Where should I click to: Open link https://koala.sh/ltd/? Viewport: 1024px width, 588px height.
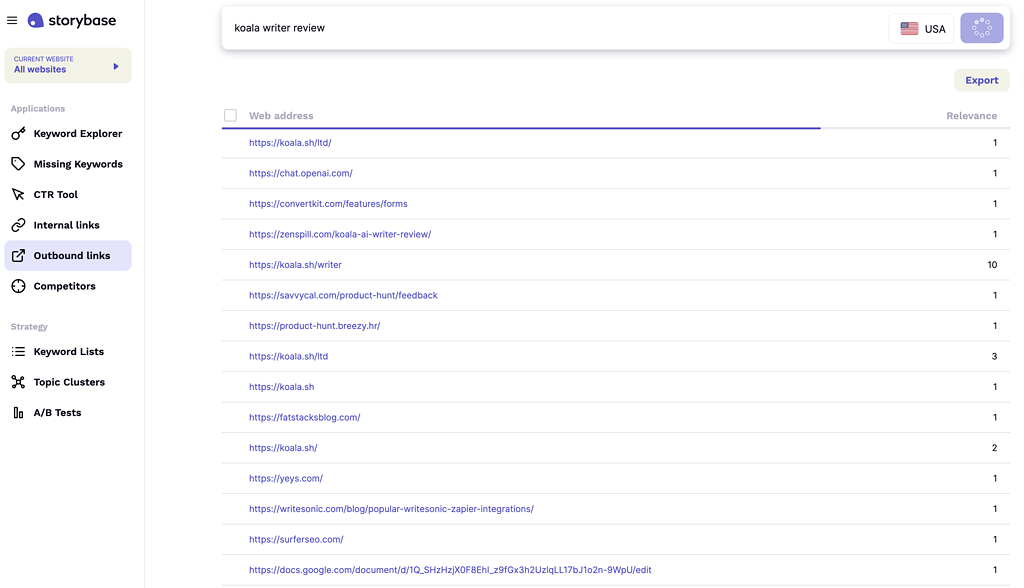[x=290, y=142]
